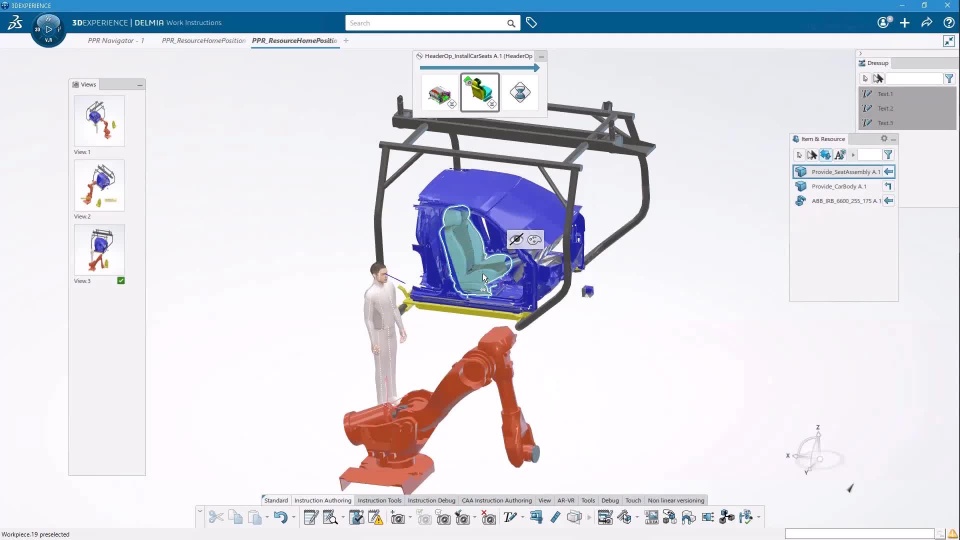Screen dimensions: 960x540
Task: Open the View.1 thumbnail
Action: tap(99, 121)
